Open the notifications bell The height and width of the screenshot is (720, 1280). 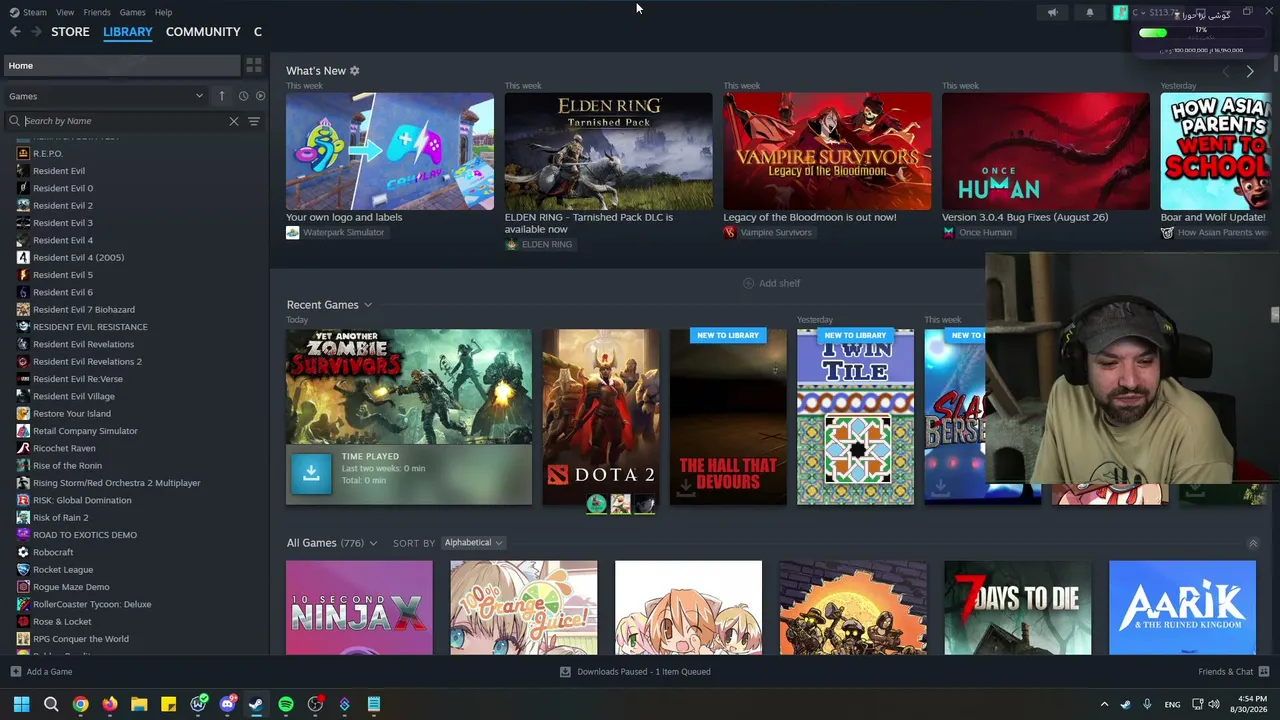point(1090,12)
